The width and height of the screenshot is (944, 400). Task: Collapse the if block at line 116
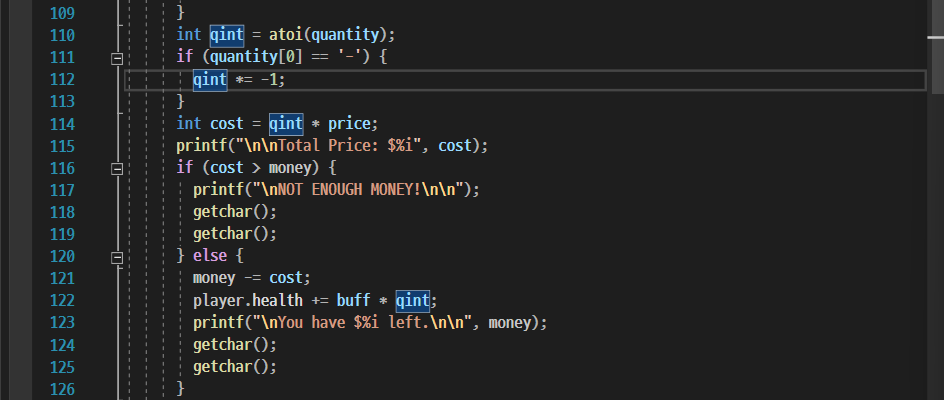tap(117, 169)
